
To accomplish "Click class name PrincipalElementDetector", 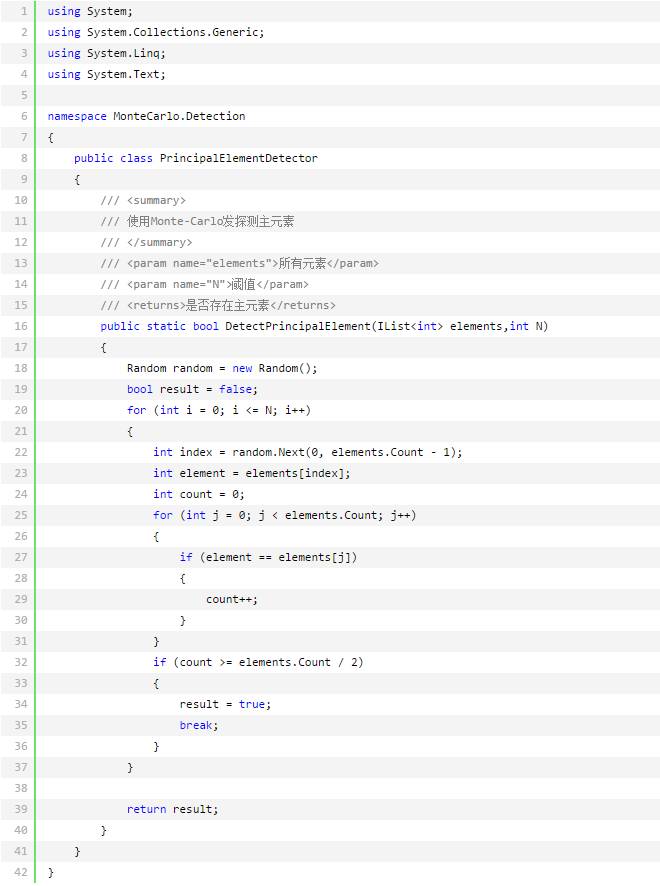I will [x=238, y=158].
